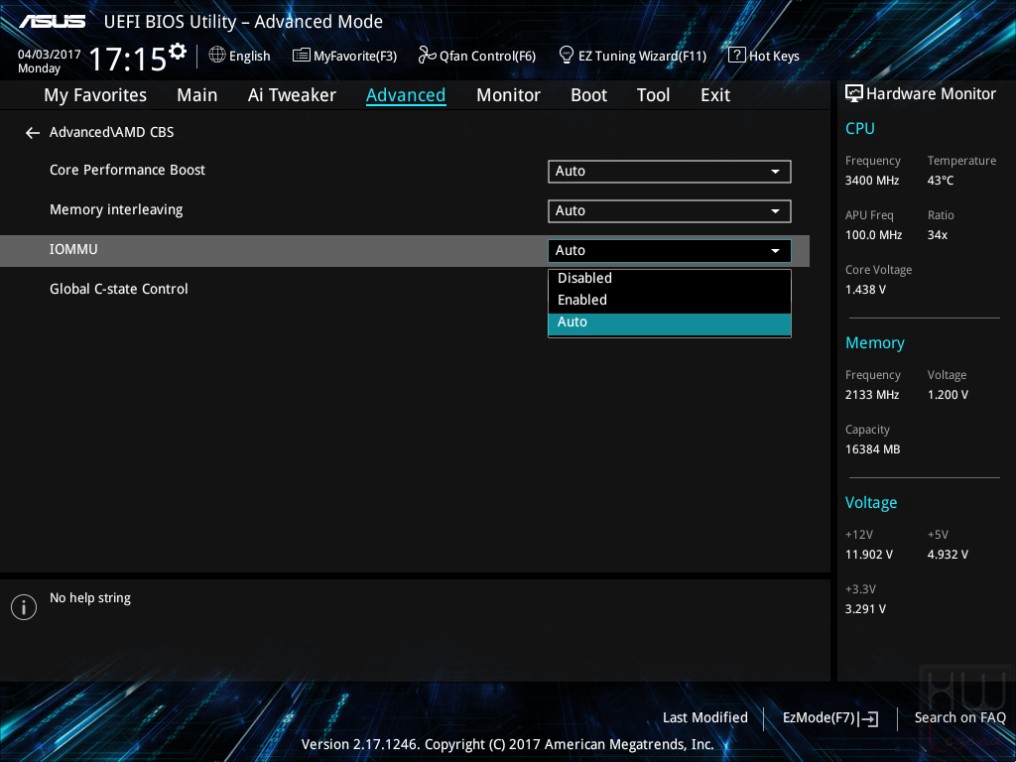
Task: Click the Hot Keys question mark icon
Action: tap(737, 55)
